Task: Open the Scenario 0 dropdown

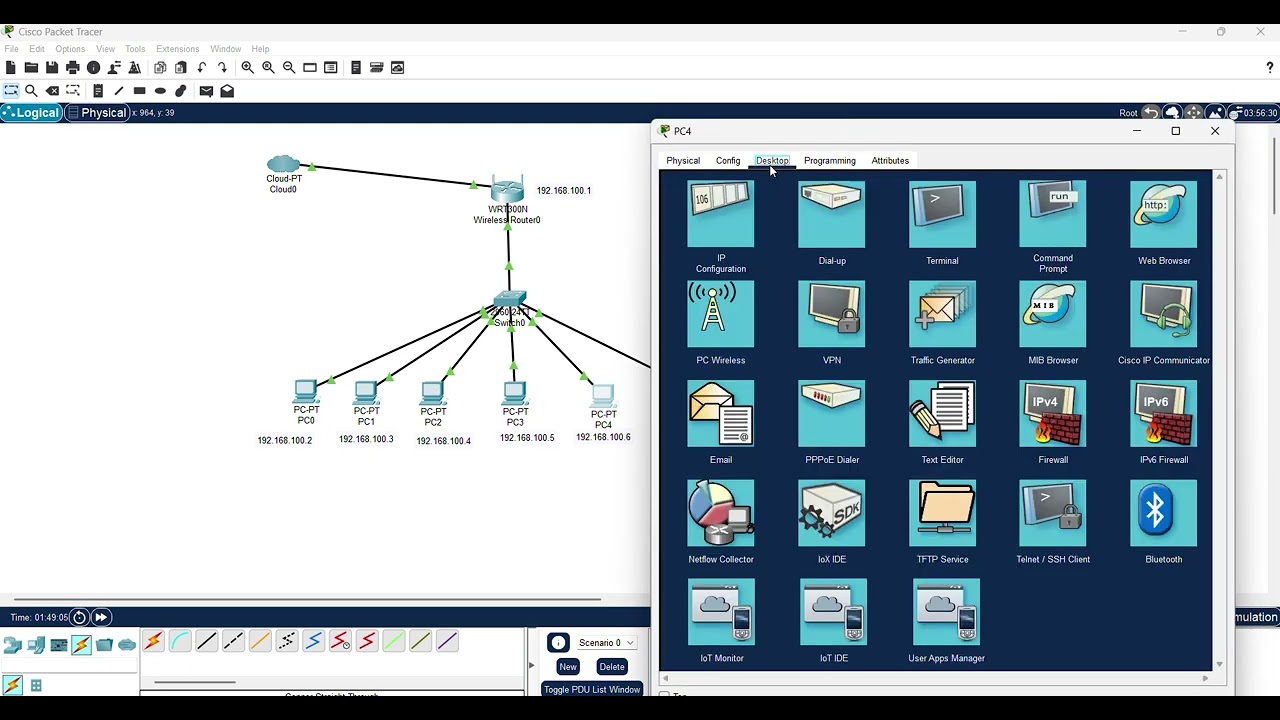Action: (x=605, y=643)
